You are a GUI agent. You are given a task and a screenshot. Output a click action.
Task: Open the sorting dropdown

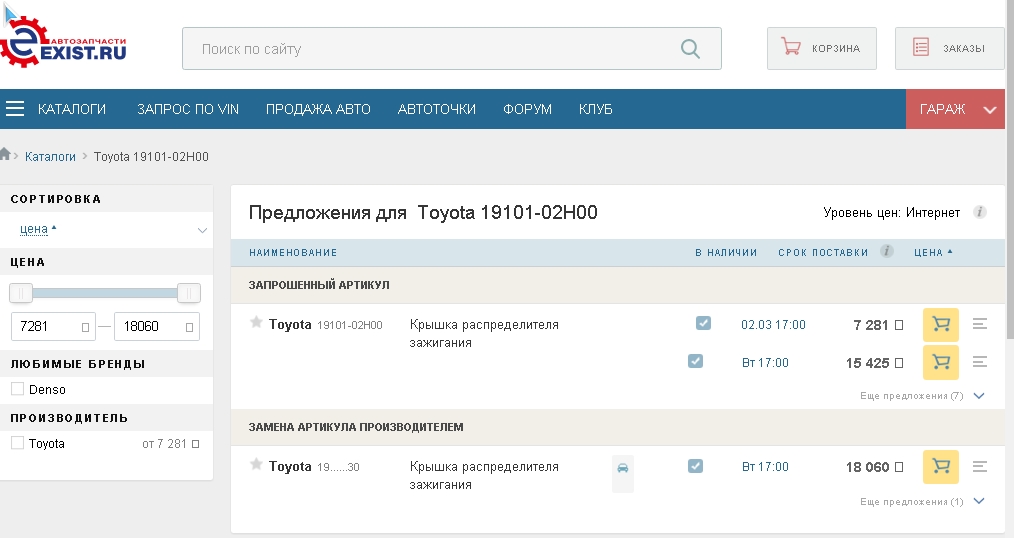coord(108,230)
